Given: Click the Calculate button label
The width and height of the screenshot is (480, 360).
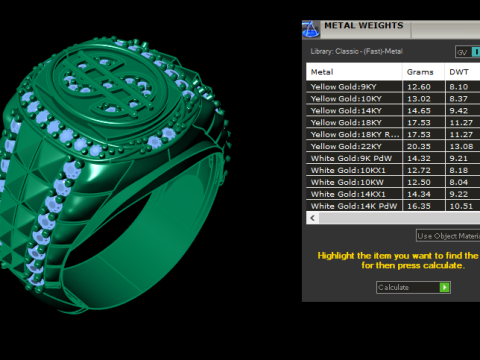Looking at the screenshot, I should point(393,287).
